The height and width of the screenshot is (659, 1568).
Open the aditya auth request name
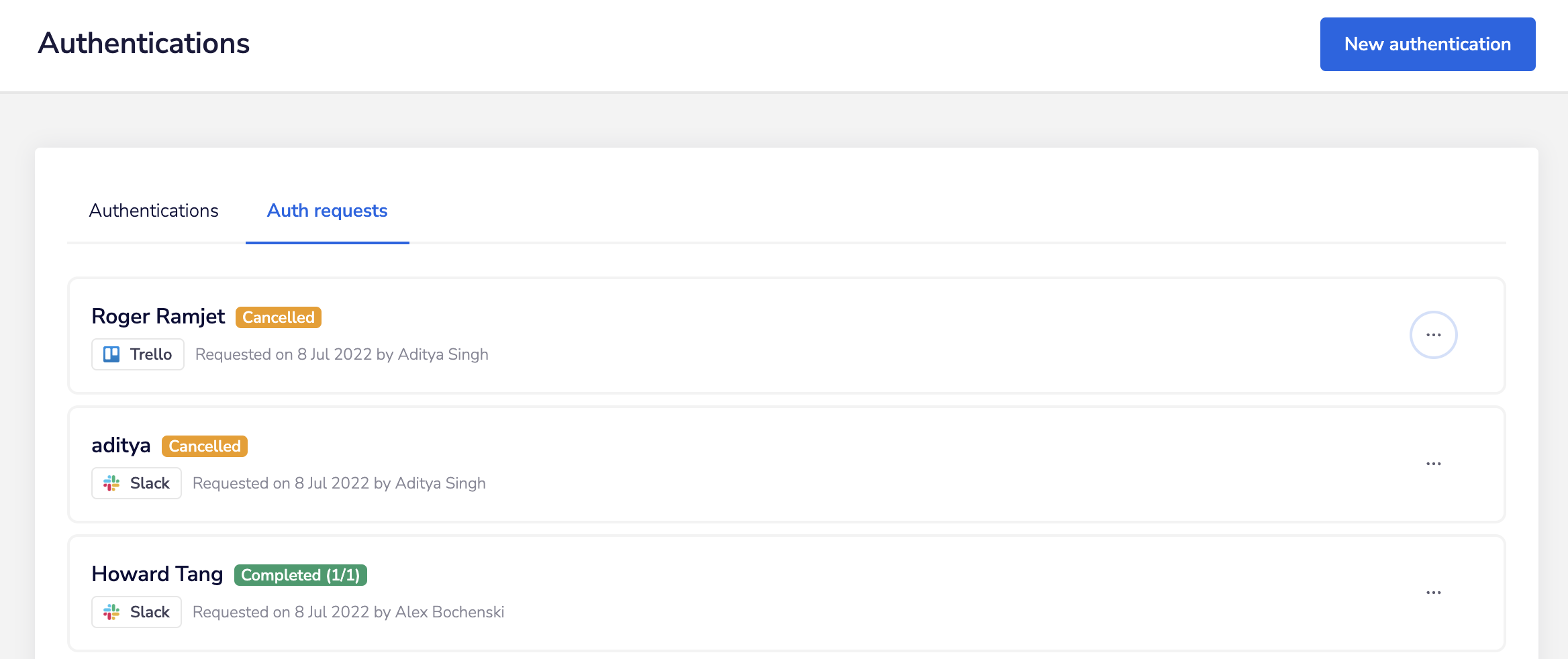121,445
